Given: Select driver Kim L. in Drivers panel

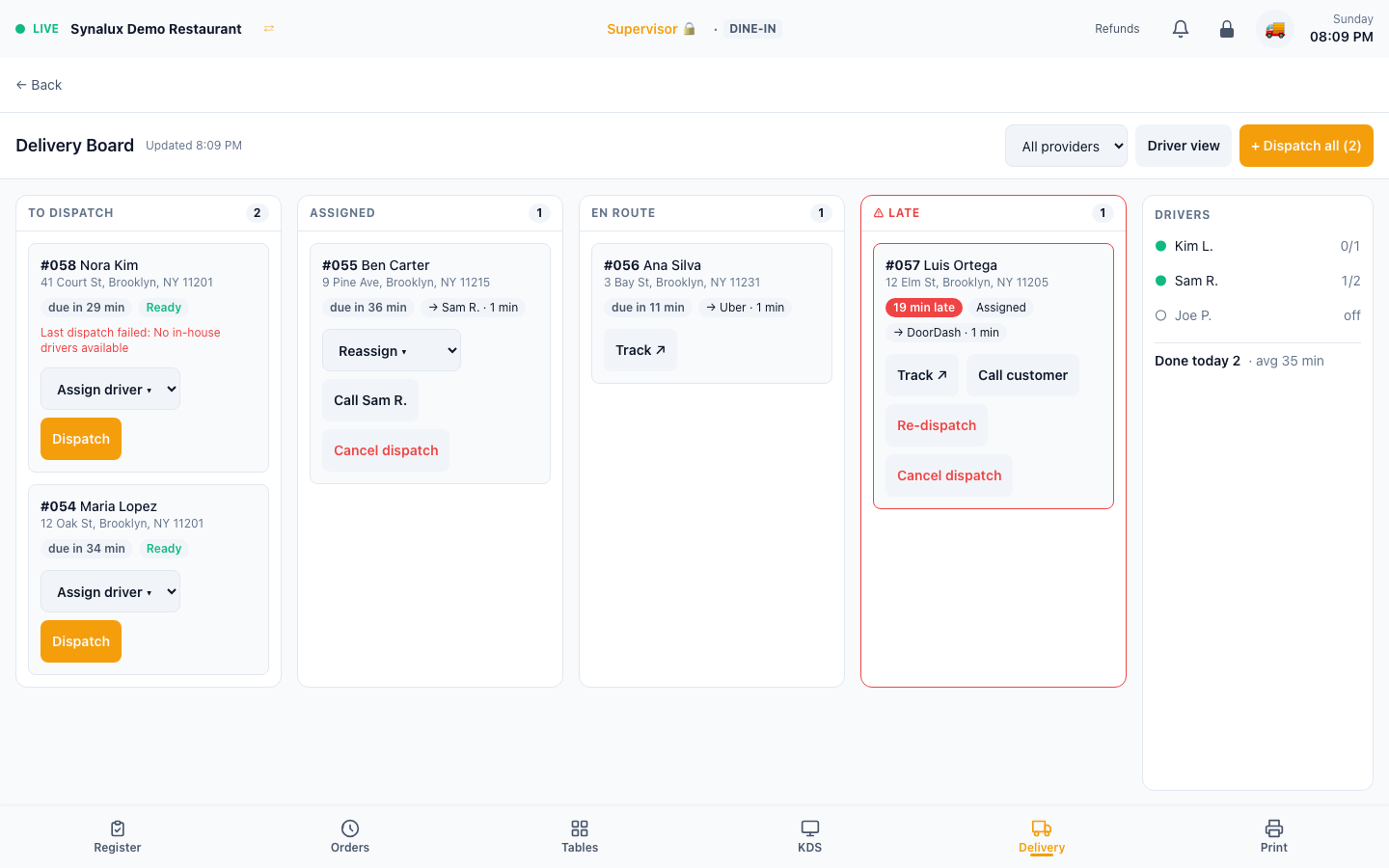Looking at the screenshot, I should (x=1258, y=246).
